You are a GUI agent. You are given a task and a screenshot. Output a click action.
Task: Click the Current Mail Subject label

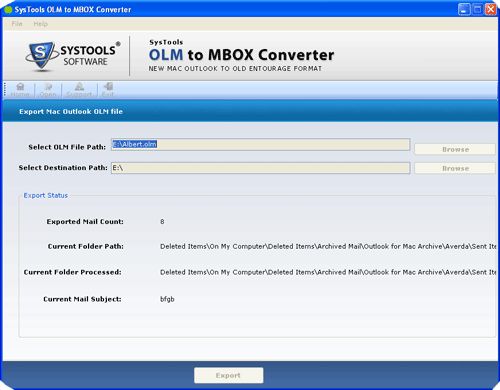[82, 299]
